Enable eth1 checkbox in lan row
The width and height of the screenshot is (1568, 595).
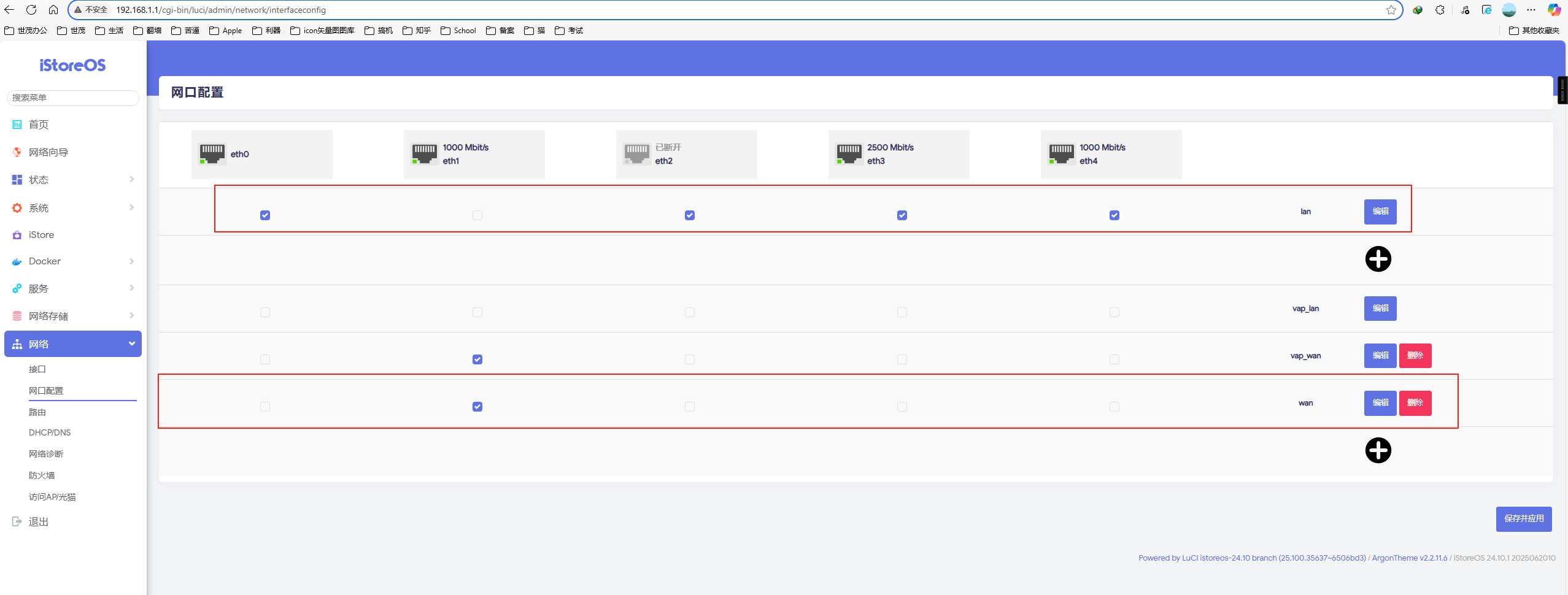477,215
